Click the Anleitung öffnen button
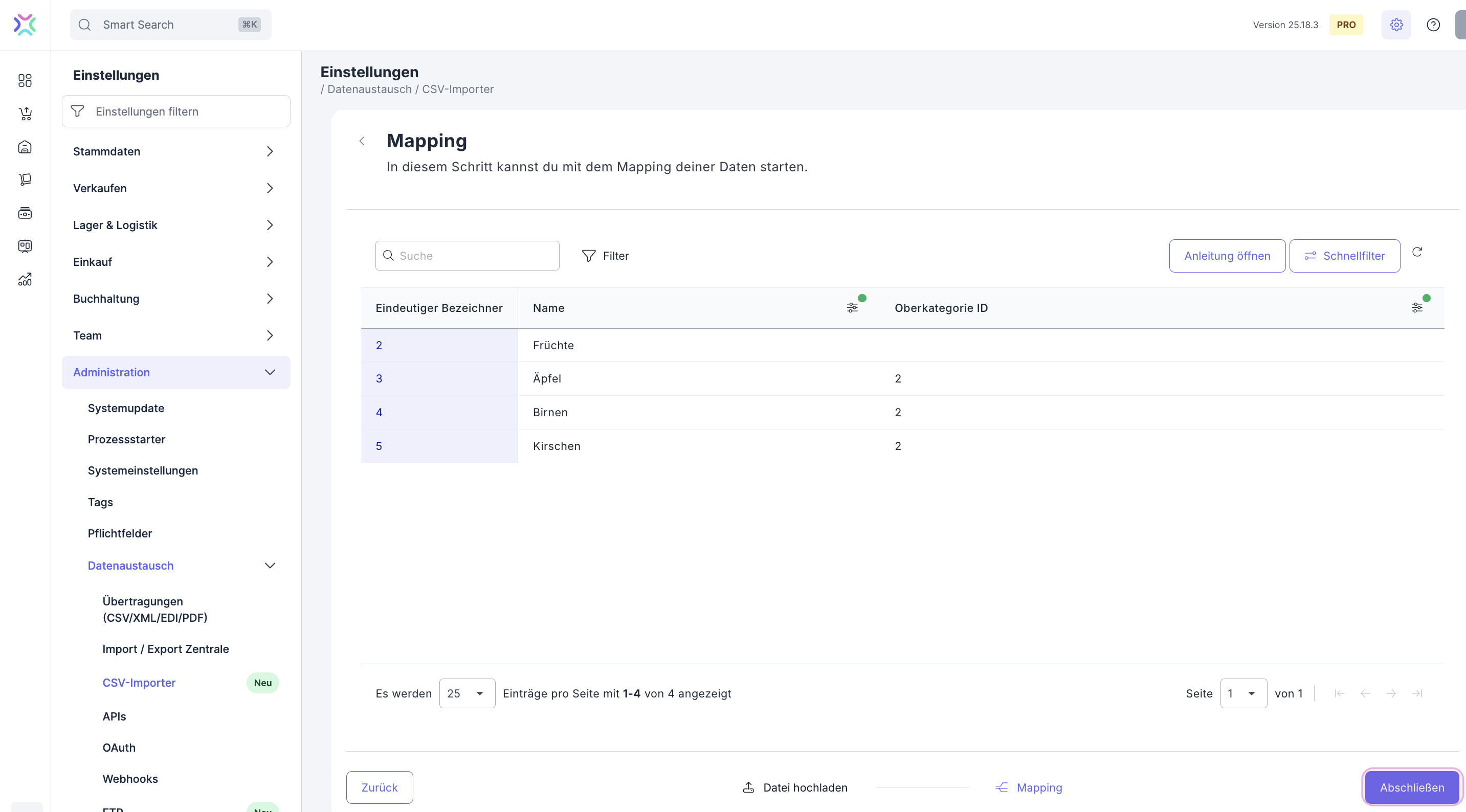The width and height of the screenshot is (1466, 812). click(1227, 256)
